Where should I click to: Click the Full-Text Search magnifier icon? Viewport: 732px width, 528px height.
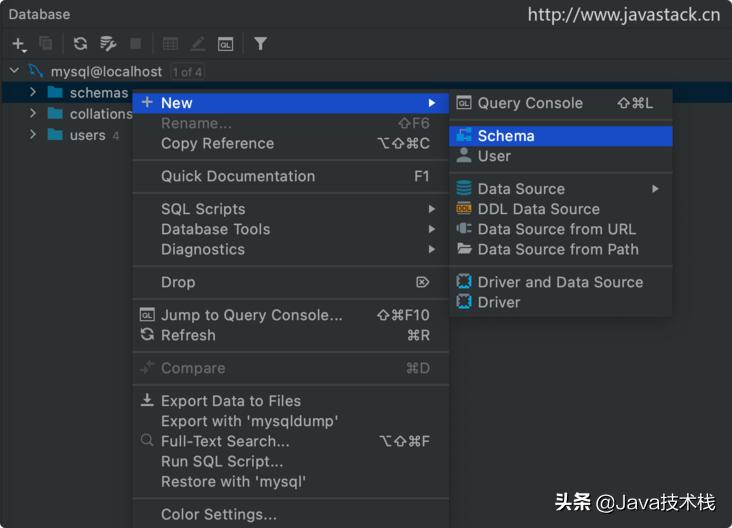[x=147, y=440]
